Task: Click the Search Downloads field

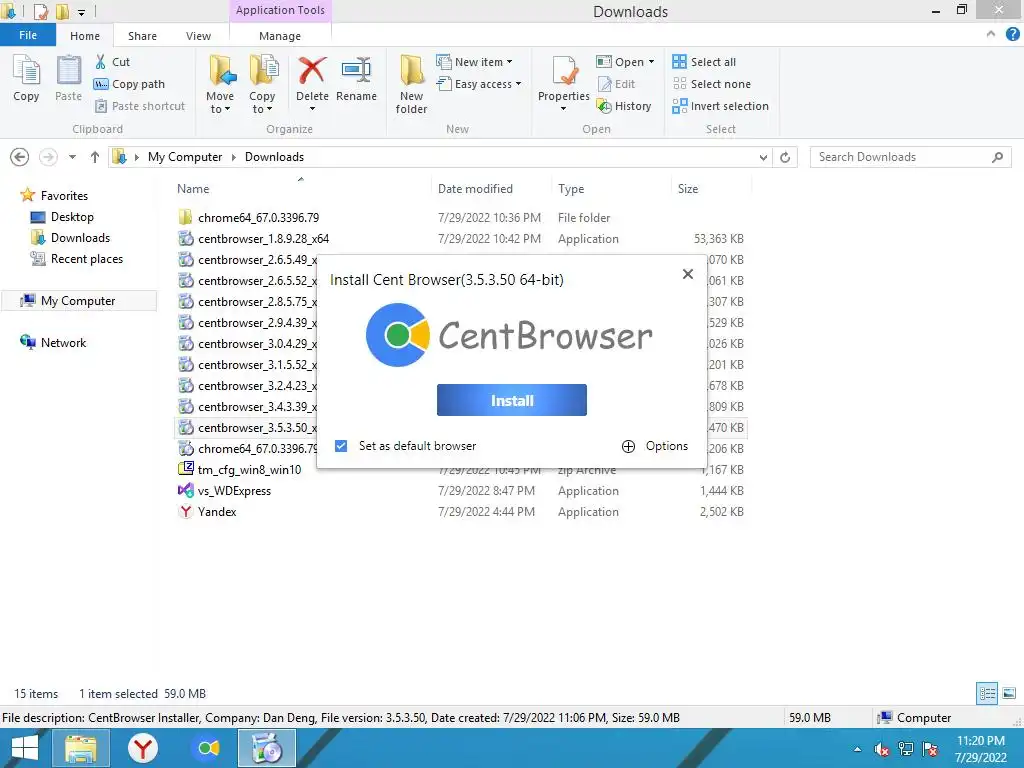Action: click(910, 157)
